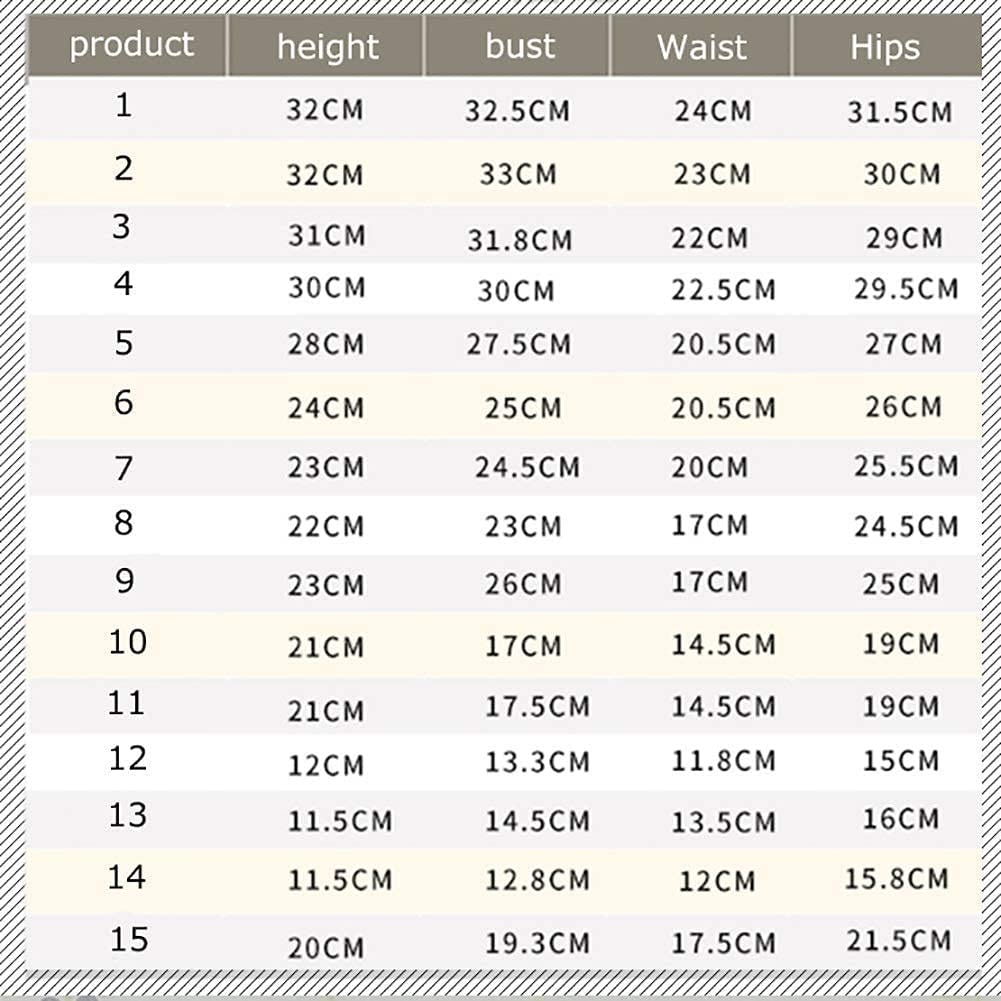
Task: Click the 31.8CM bust cell
Action: click(520, 240)
